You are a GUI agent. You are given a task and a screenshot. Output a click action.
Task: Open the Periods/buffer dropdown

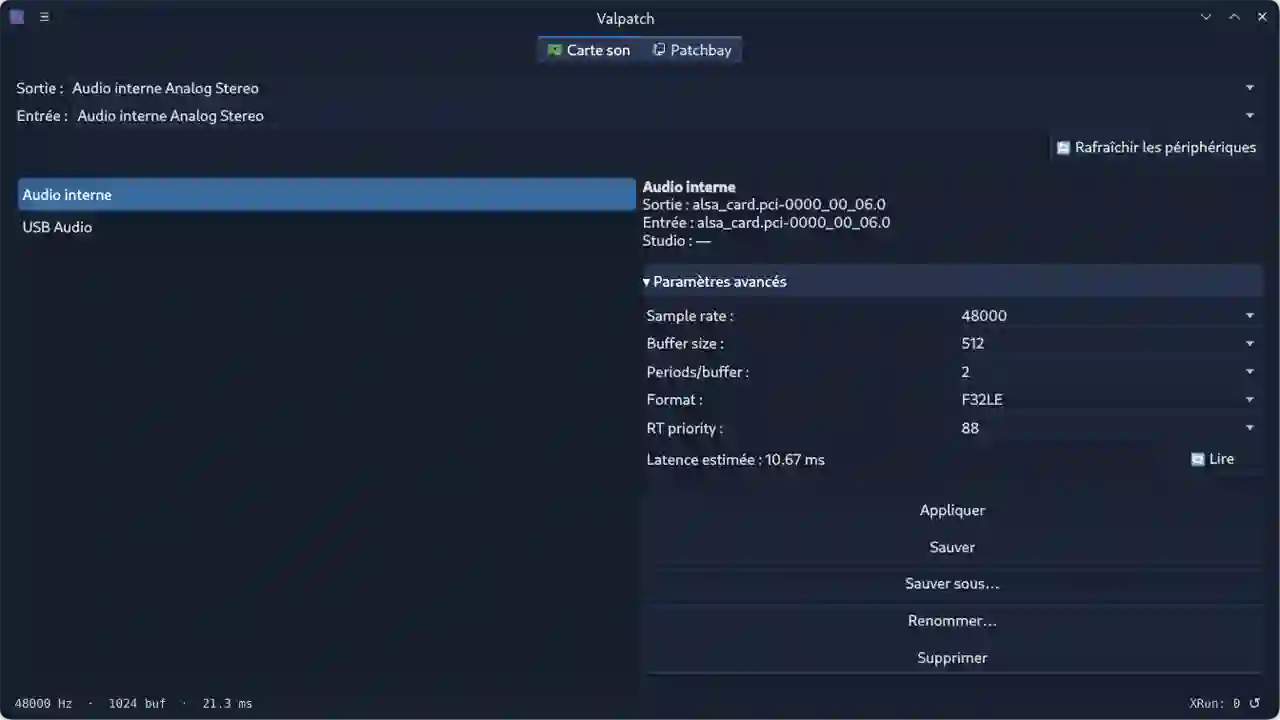(x=1108, y=372)
